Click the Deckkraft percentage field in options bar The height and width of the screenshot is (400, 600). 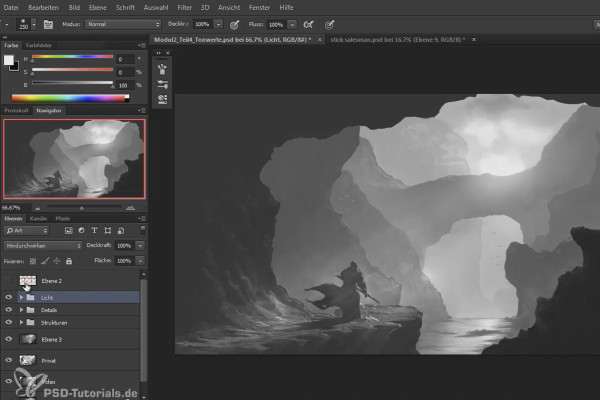pos(203,24)
